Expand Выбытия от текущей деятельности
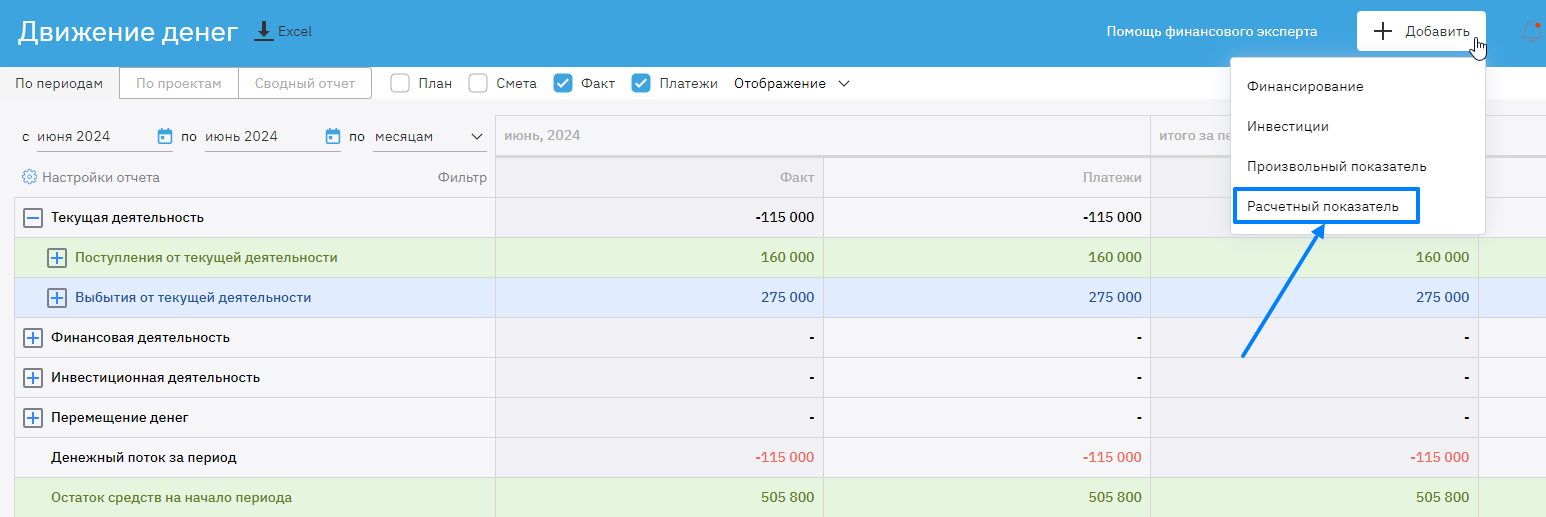This screenshot has height=517, width=1546. (57, 298)
